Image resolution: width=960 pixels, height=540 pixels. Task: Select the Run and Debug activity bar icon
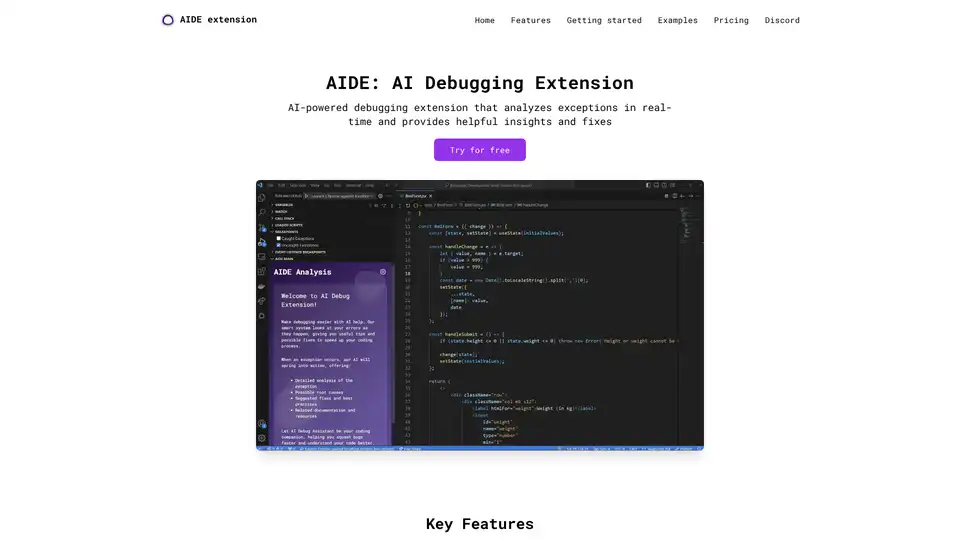262,241
